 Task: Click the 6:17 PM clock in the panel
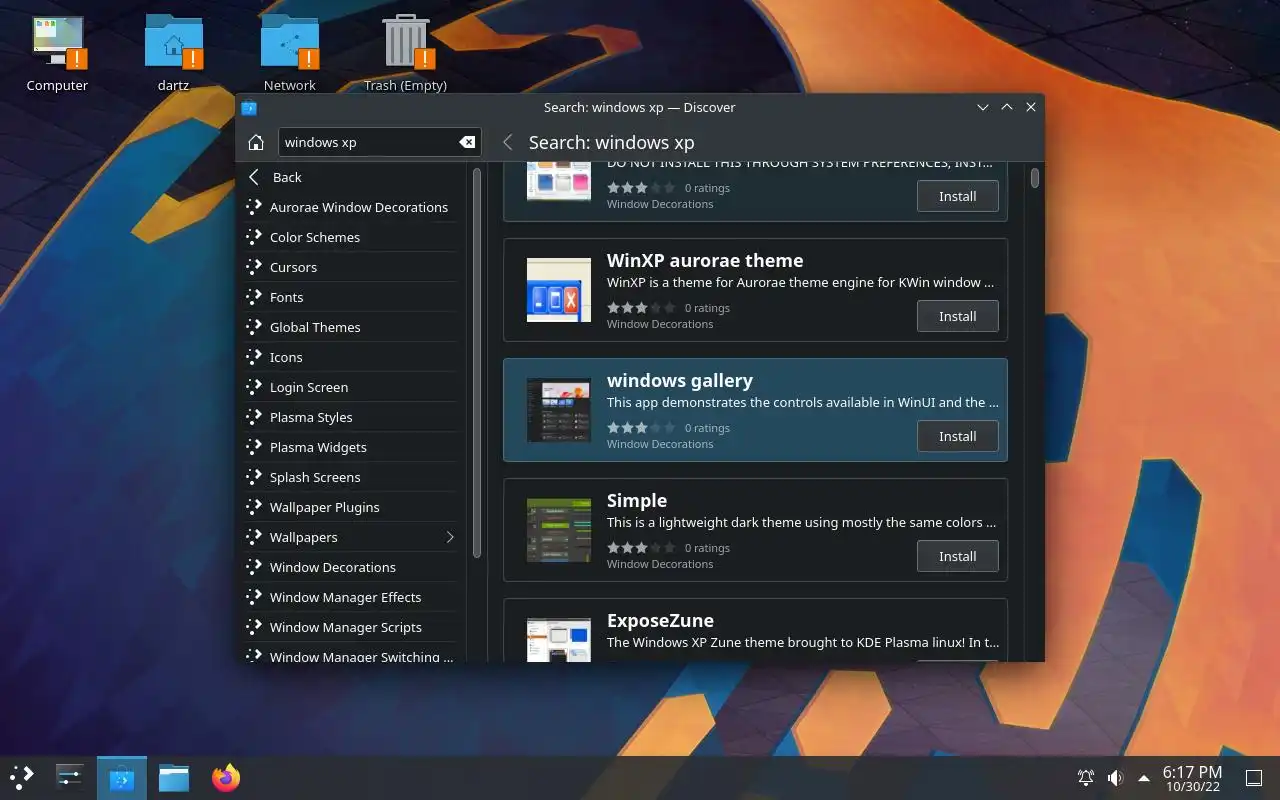point(1192,778)
